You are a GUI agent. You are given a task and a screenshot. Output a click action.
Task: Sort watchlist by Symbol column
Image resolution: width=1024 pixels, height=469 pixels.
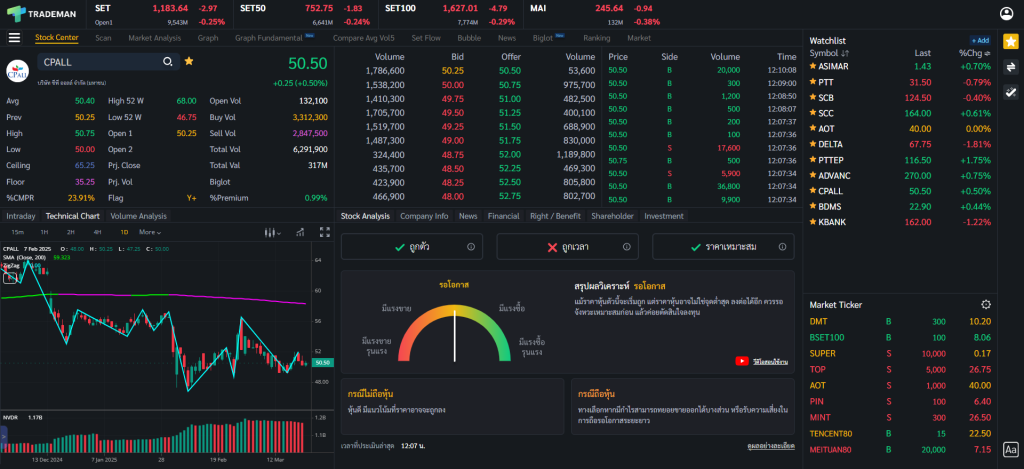830,53
